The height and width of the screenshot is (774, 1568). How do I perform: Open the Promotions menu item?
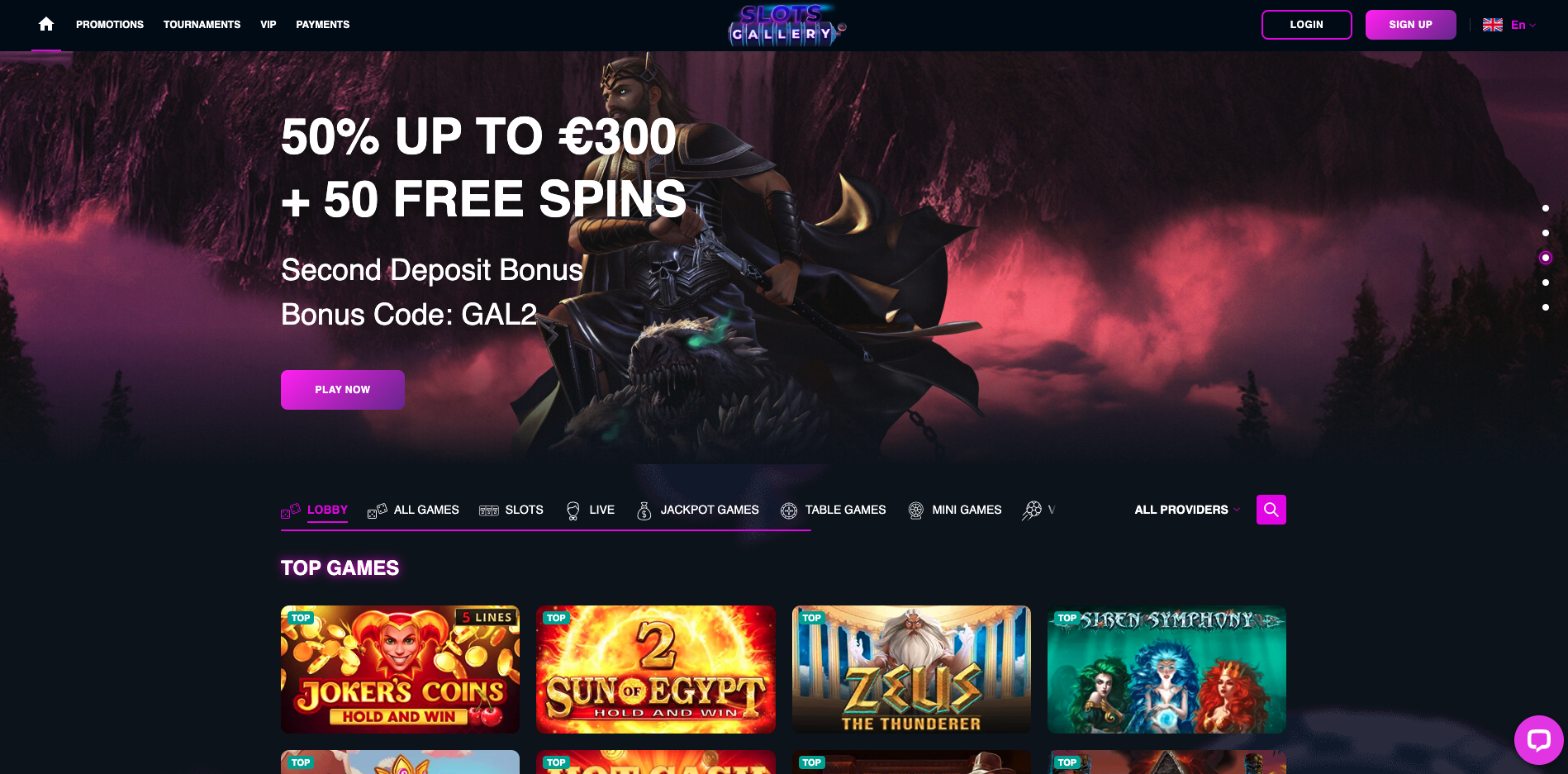coord(110,25)
